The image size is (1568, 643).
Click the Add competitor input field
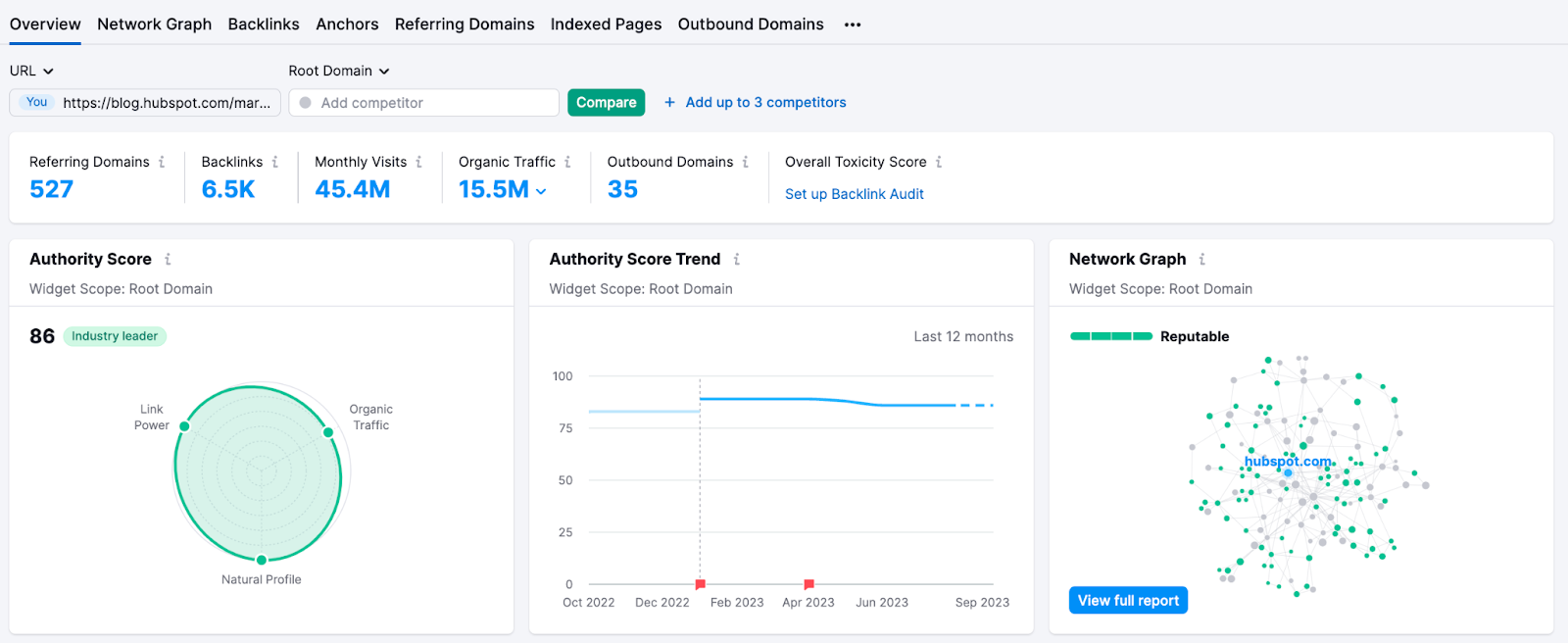(431, 103)
